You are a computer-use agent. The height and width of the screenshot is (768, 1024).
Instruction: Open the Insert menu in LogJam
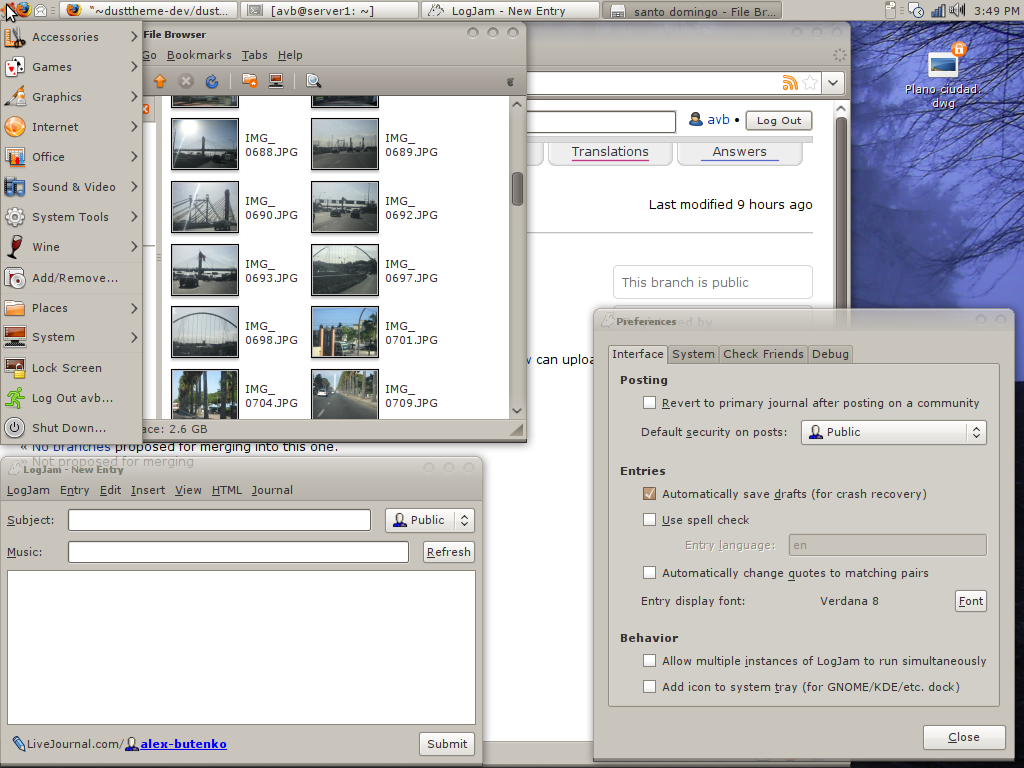tap(148, 490)
